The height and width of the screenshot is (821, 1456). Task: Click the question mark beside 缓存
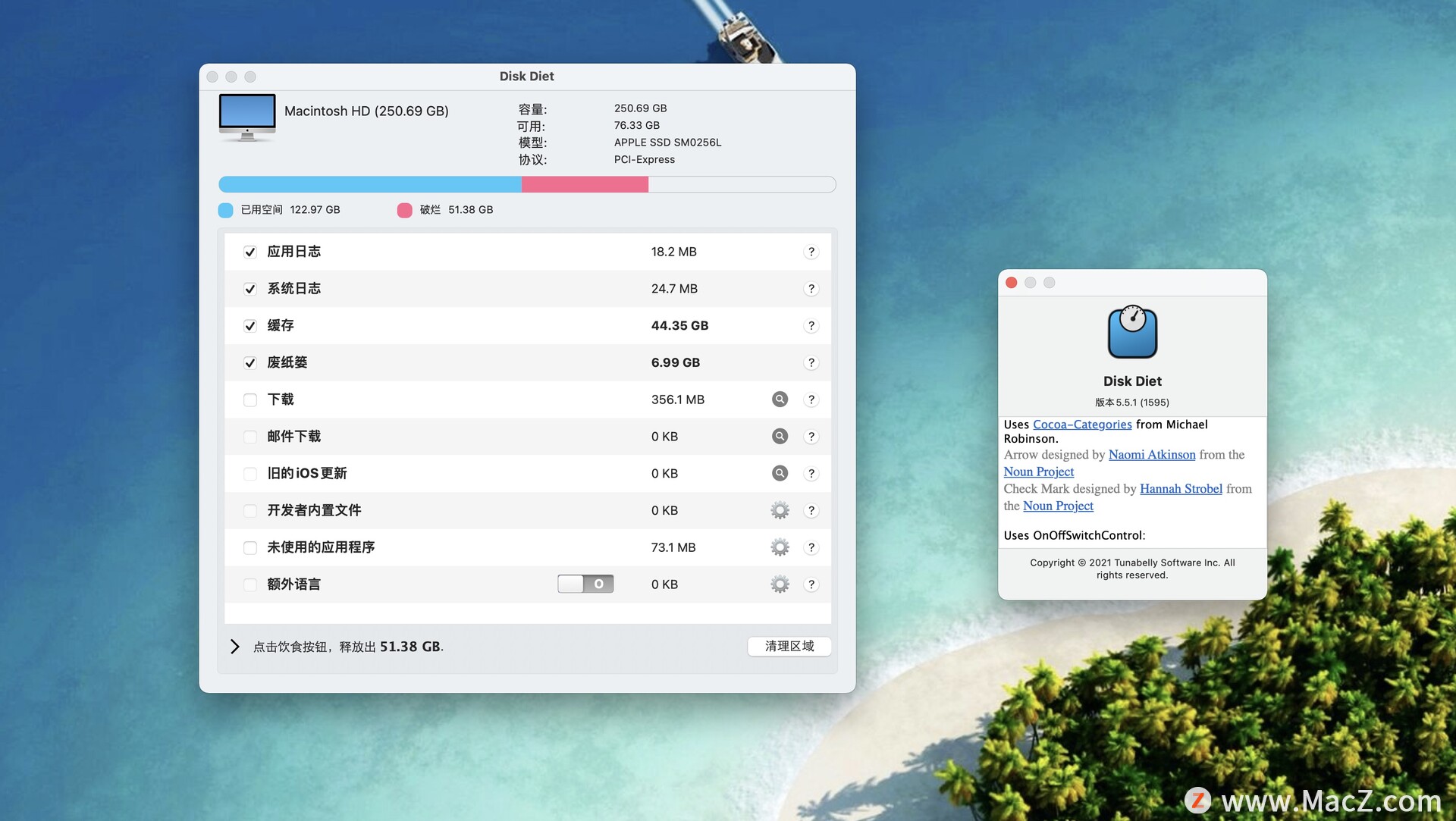coord(811,325)
